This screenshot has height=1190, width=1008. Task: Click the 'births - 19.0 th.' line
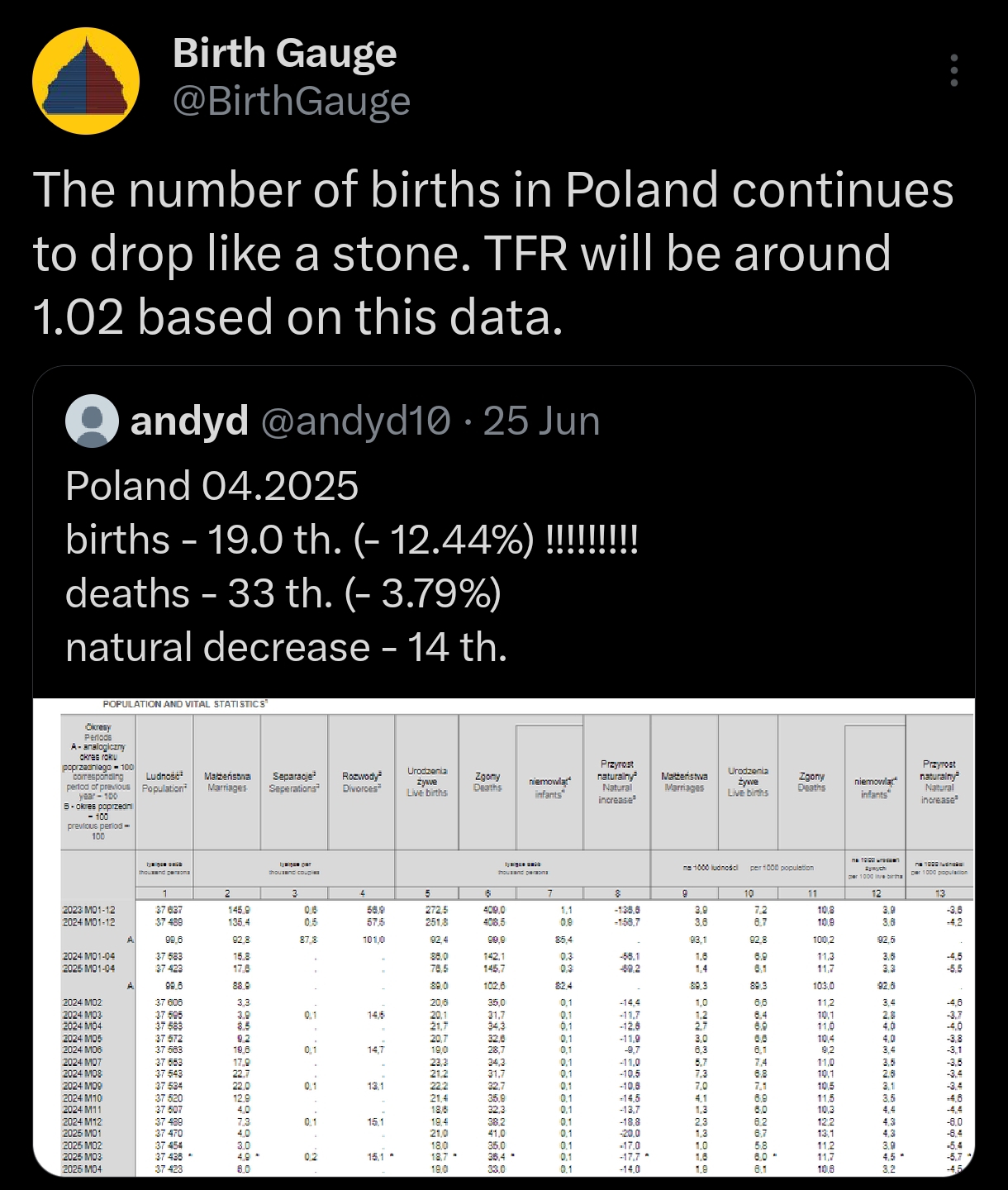coord(352,540)
